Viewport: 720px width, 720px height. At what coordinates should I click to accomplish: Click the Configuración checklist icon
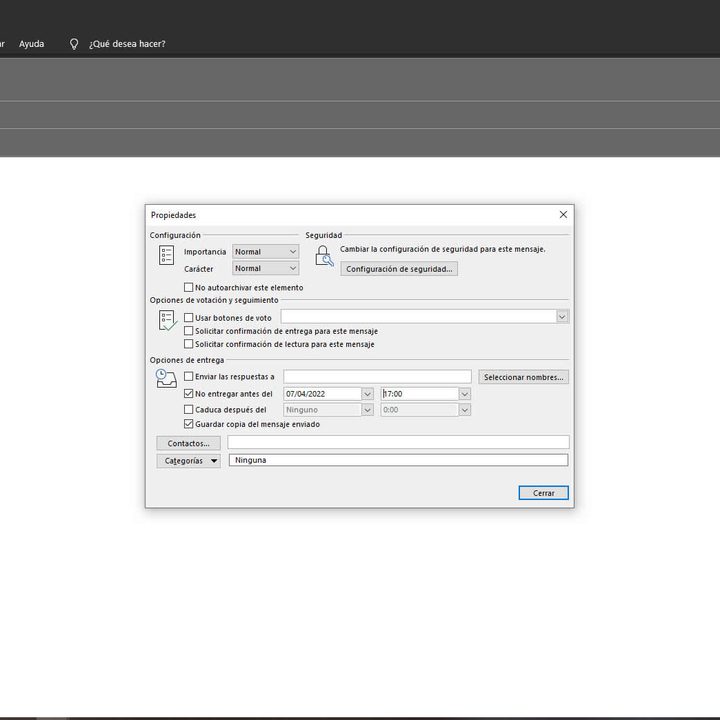[x=167, y=256]
